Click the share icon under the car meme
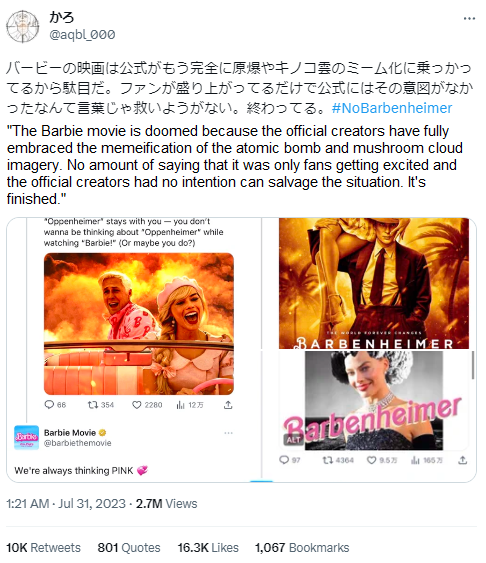The image size is (486, 563). 228,405
